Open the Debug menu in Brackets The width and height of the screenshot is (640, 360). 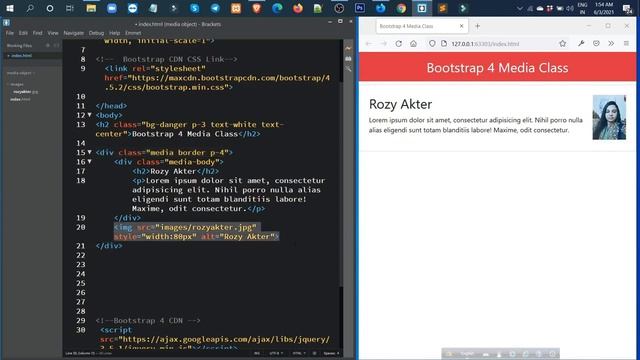tap(96, 33)
